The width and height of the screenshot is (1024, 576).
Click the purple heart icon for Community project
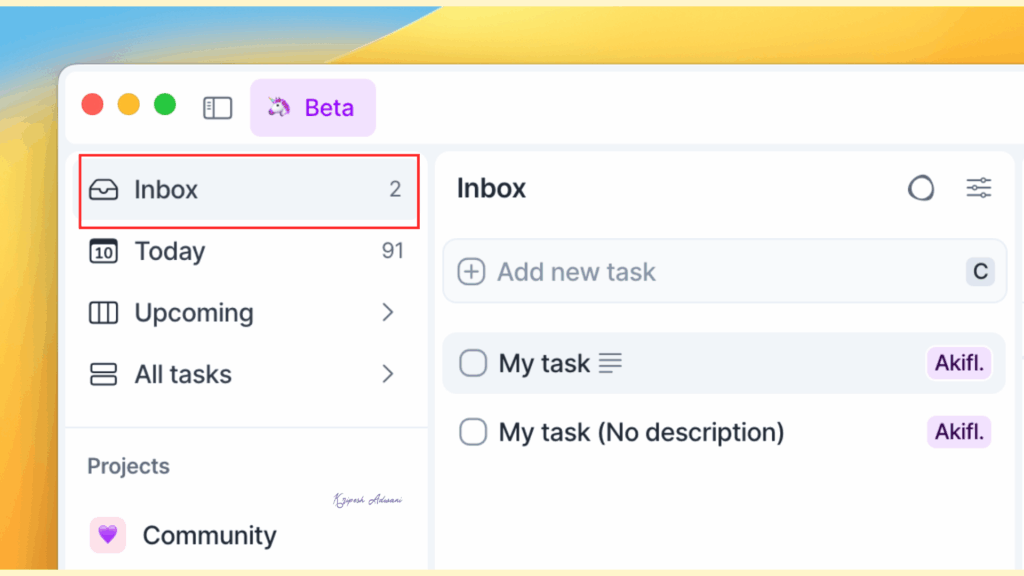[107, 535]
